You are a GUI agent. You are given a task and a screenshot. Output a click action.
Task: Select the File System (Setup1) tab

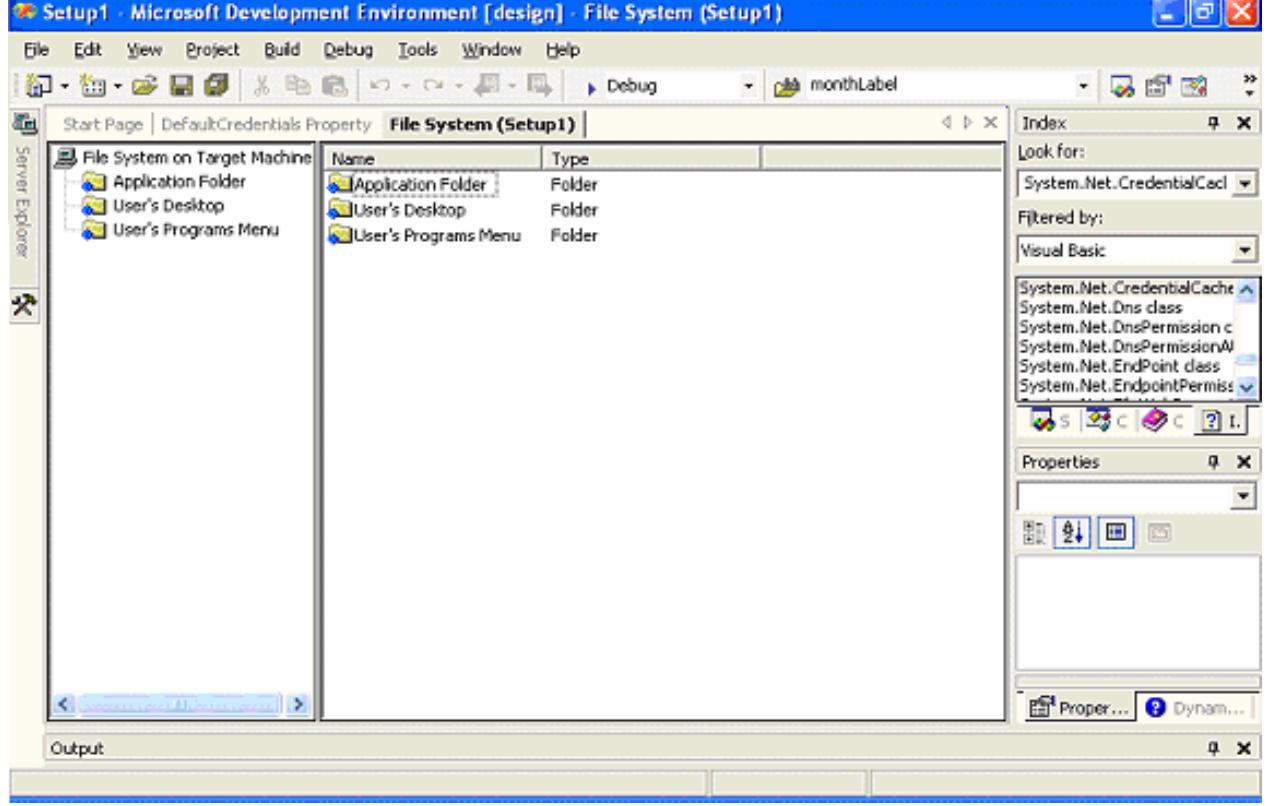tap(482, 124)
